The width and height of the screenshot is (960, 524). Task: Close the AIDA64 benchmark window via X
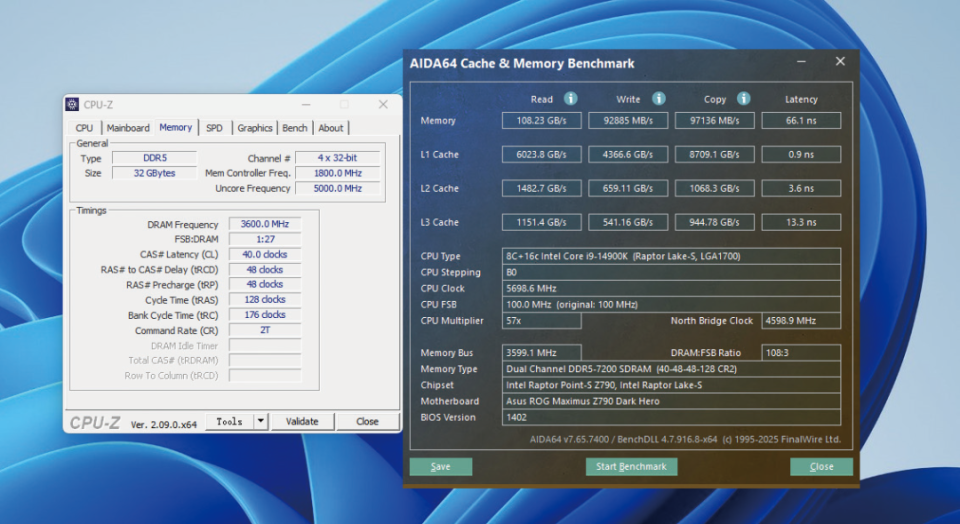(840, 62)
